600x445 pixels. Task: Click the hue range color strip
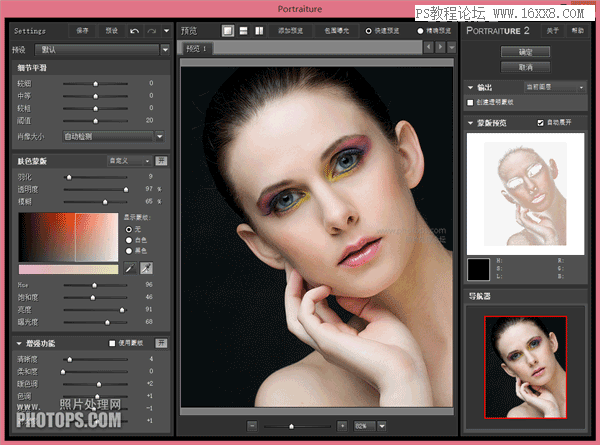click(x=68, y=269)
